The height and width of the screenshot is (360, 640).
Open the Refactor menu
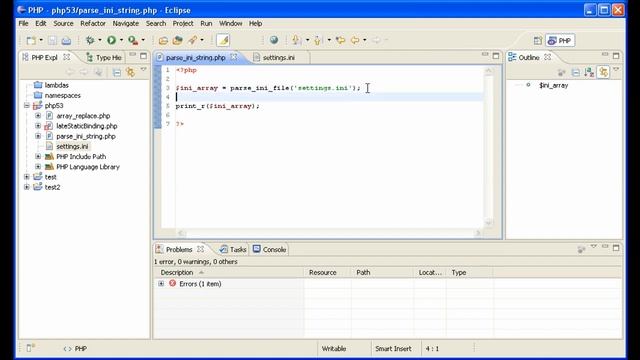click(93, 24)
